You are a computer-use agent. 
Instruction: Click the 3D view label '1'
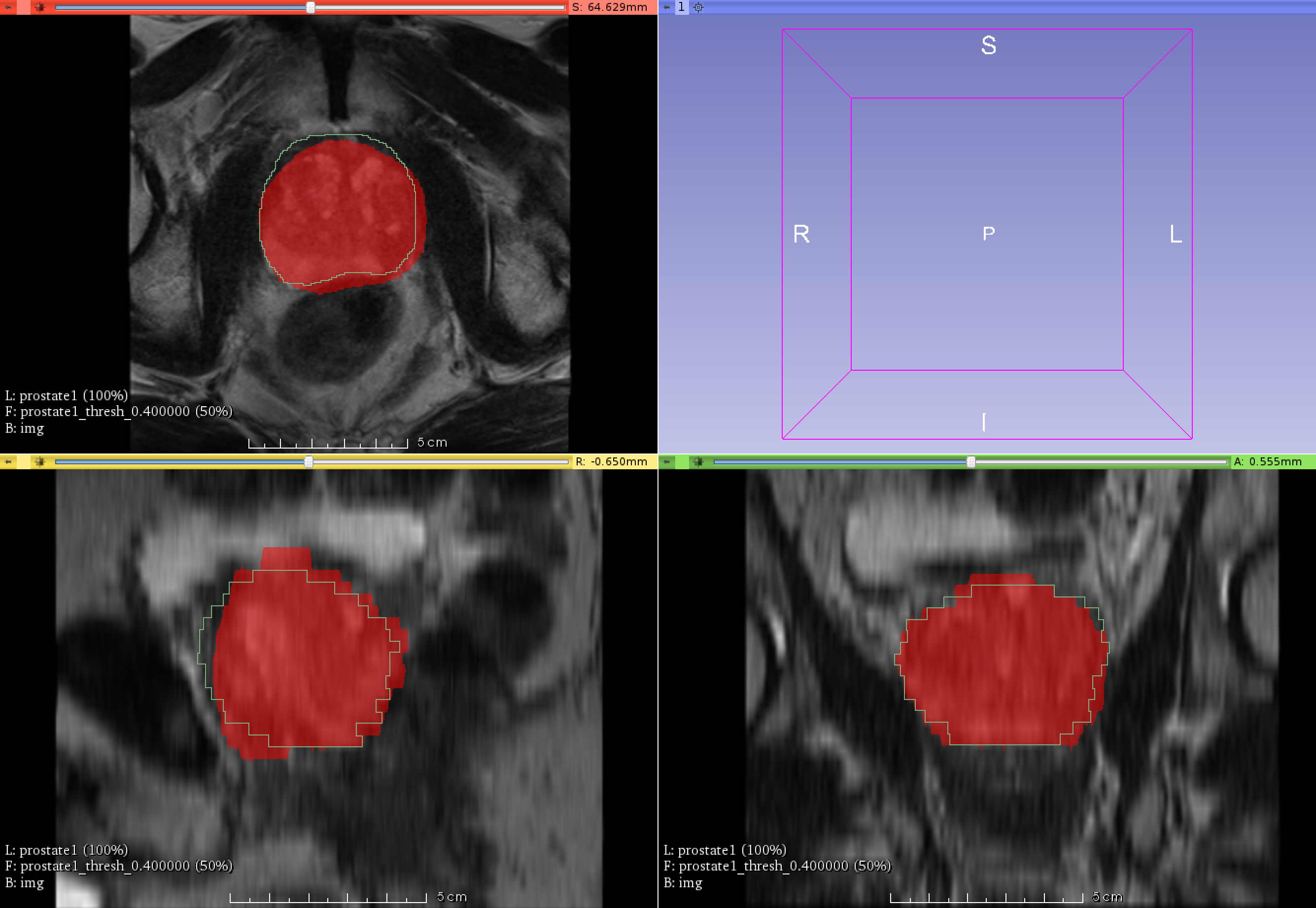(681, 7)
